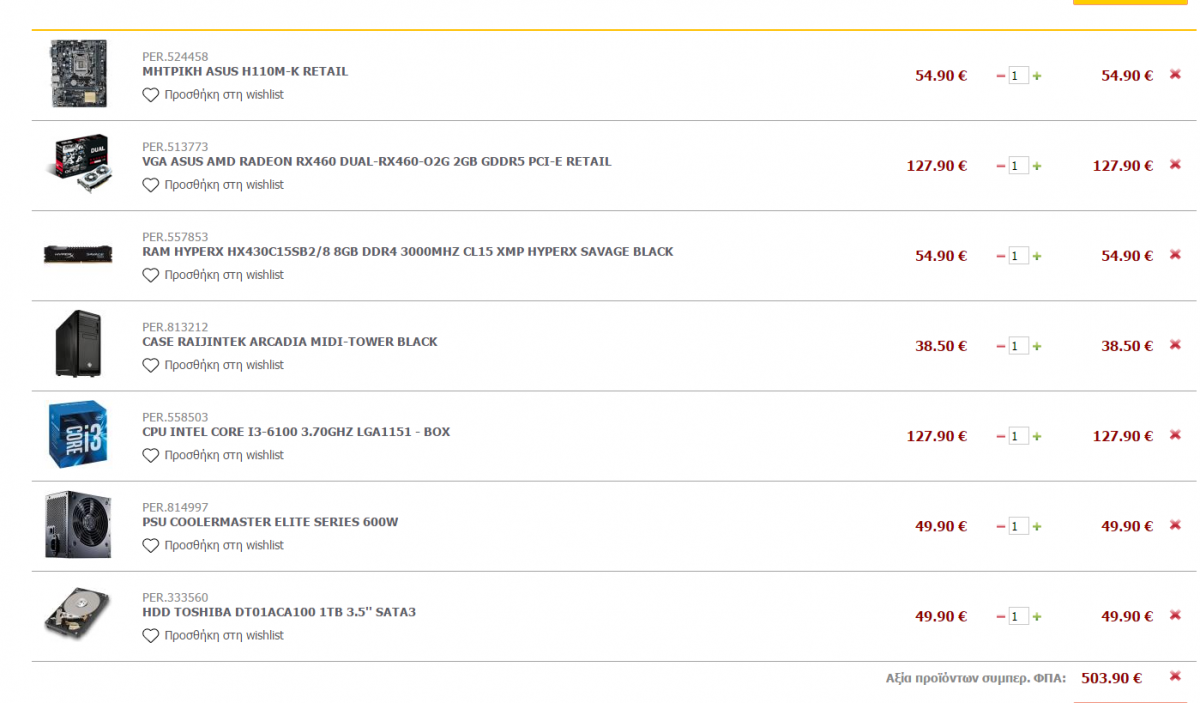Remove ASUS H110M-K motherboard from cart
Viewport: 1200px width, 703px height.
pyautogui.click(x=1175, y=75)
